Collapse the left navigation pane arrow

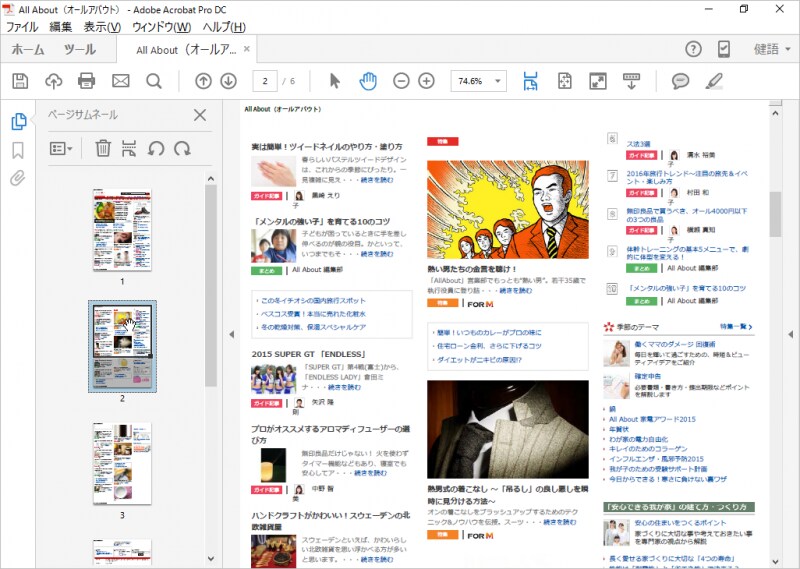232,334
